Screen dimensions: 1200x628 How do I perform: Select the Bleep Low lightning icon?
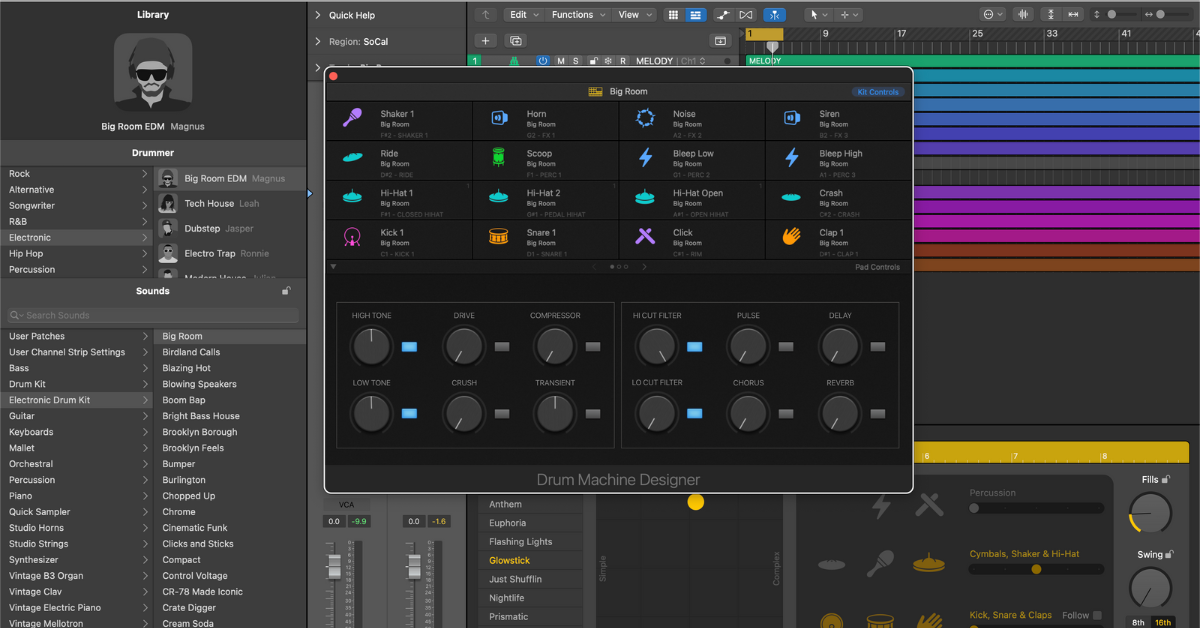click(x=645, y=158)
